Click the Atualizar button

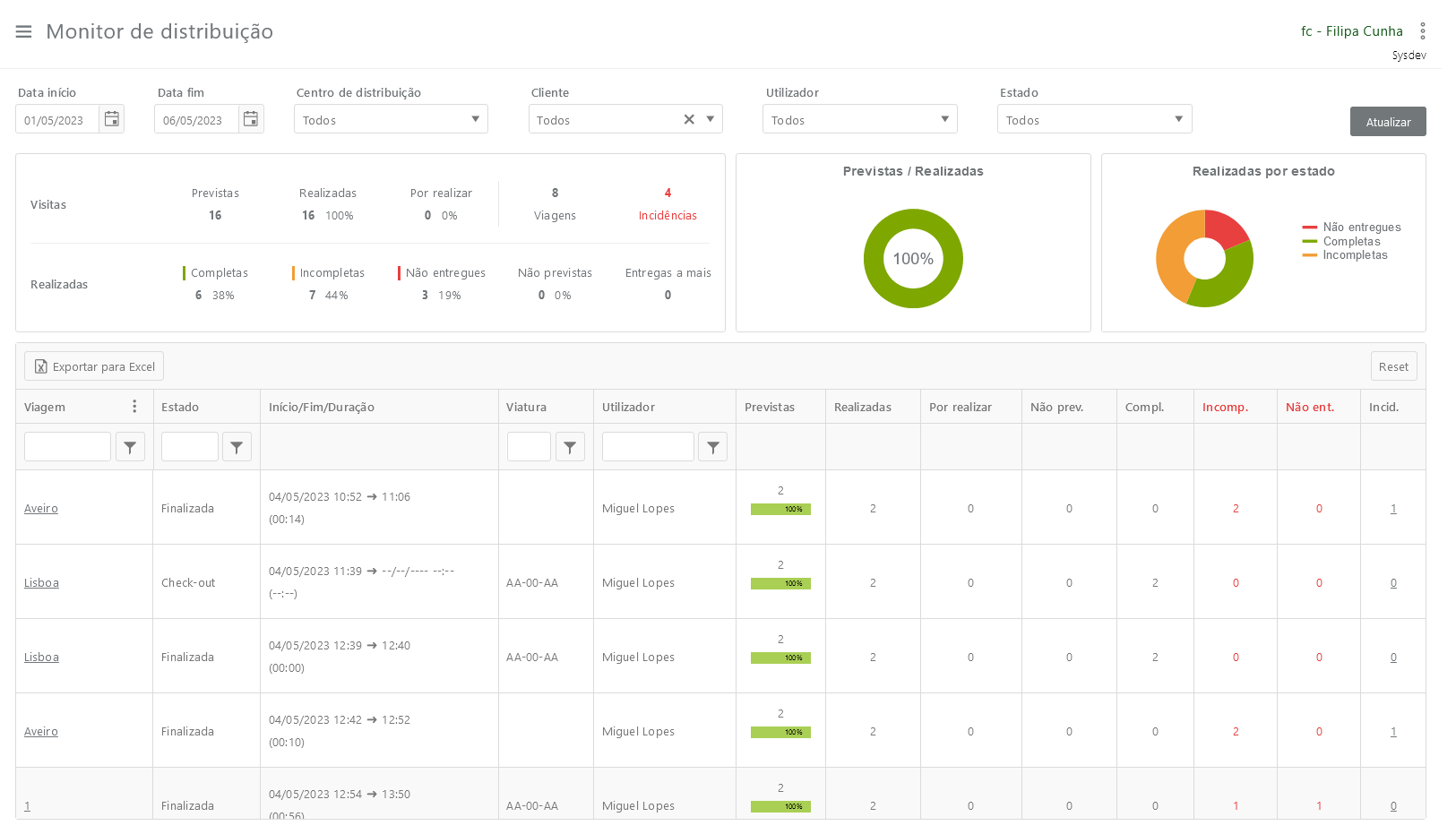(1387, 122)
